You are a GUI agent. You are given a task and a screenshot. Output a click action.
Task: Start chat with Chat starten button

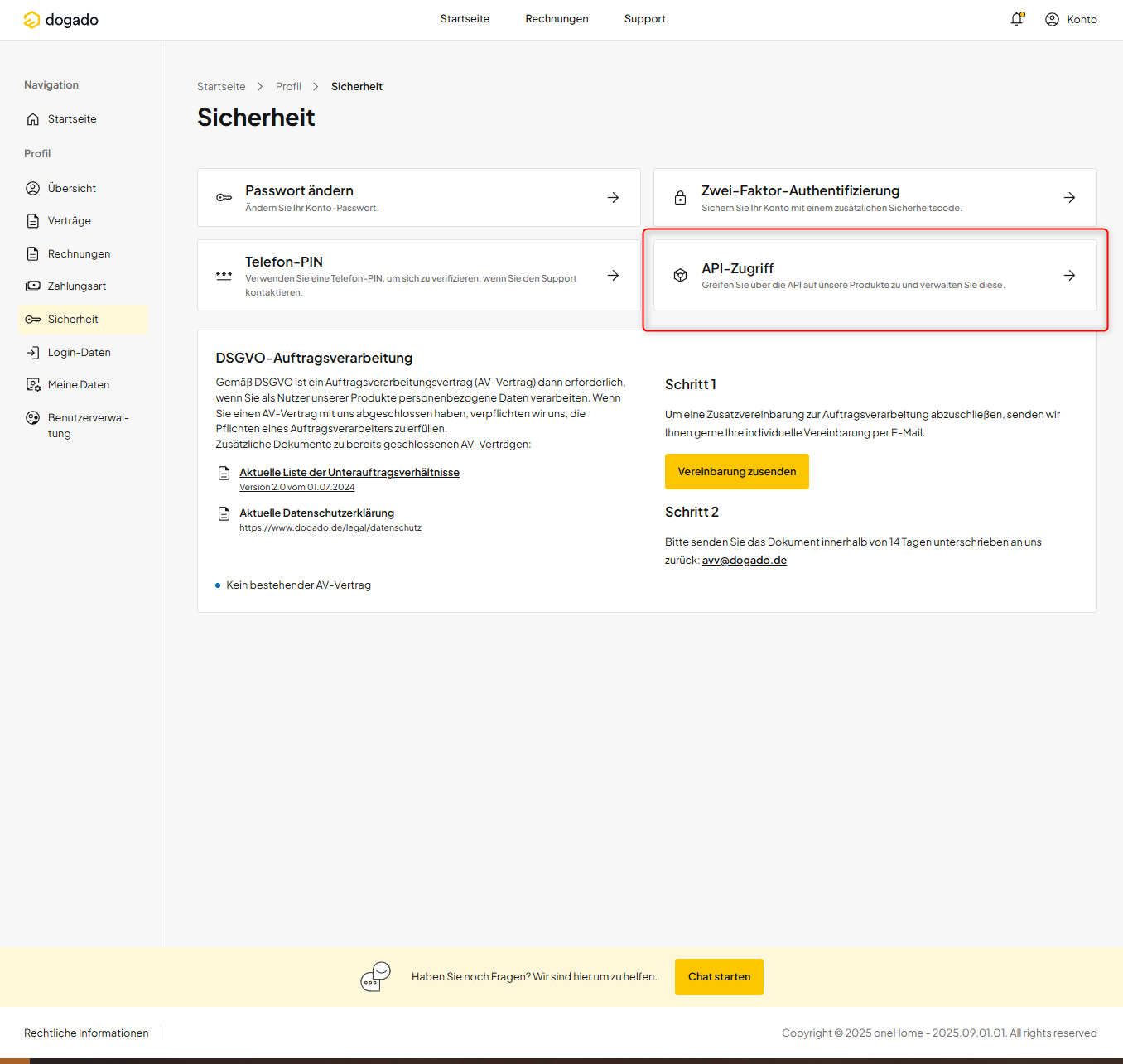pos(719,977)
